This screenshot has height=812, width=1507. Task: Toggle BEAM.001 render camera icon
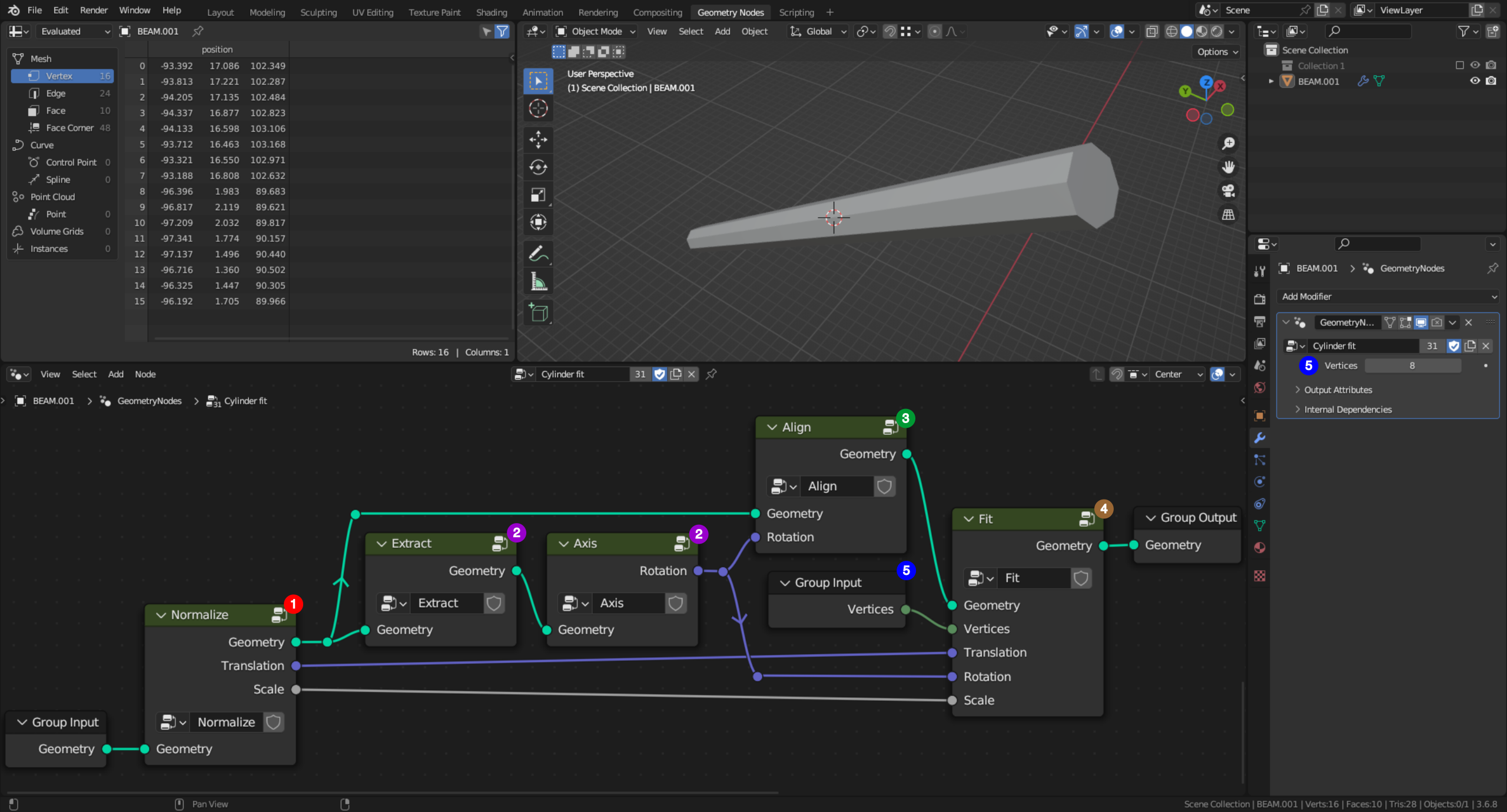(1491, 81)
